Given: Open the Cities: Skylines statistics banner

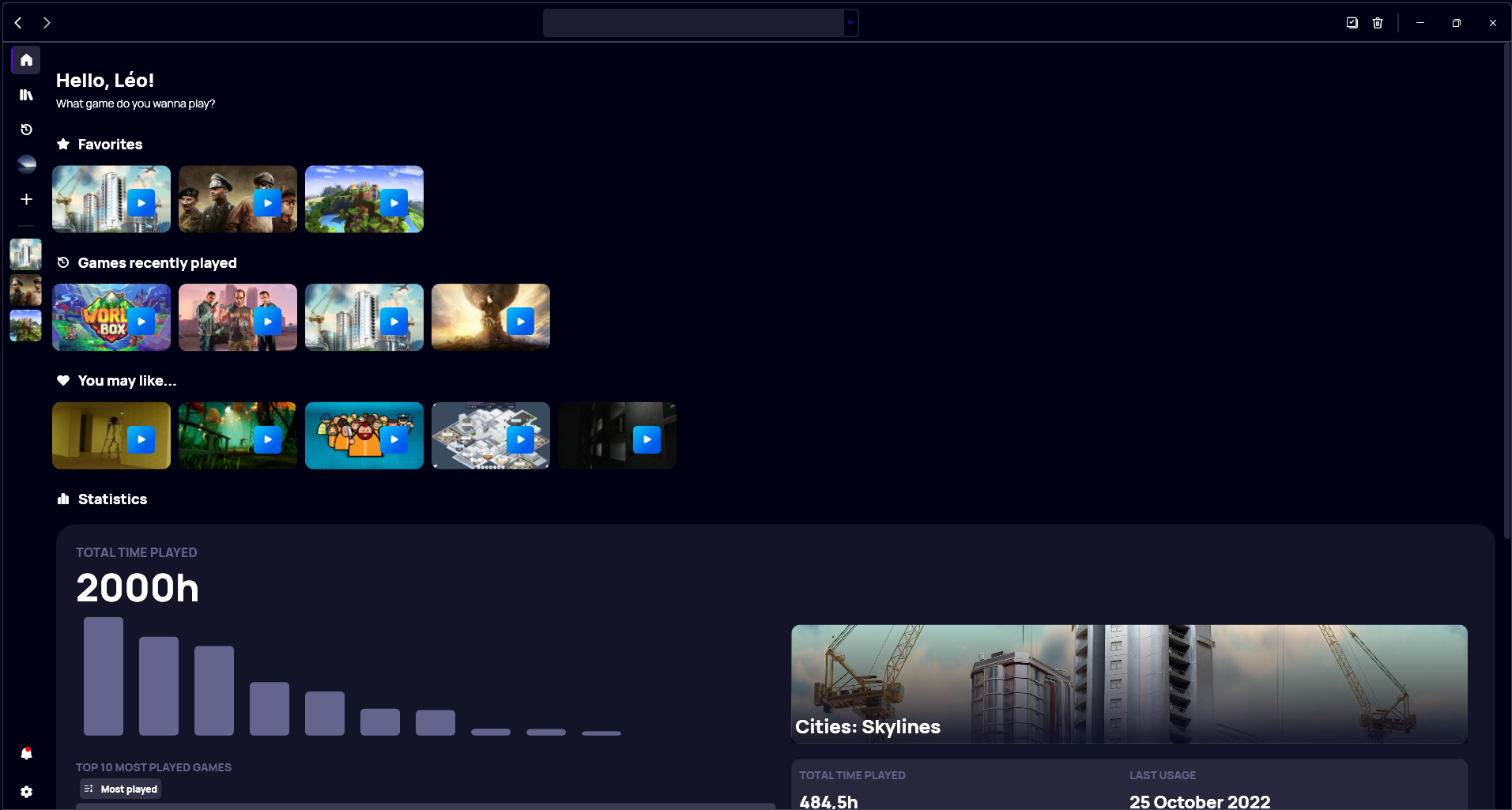Looking at the screenshot, I should coord(1129,684).
